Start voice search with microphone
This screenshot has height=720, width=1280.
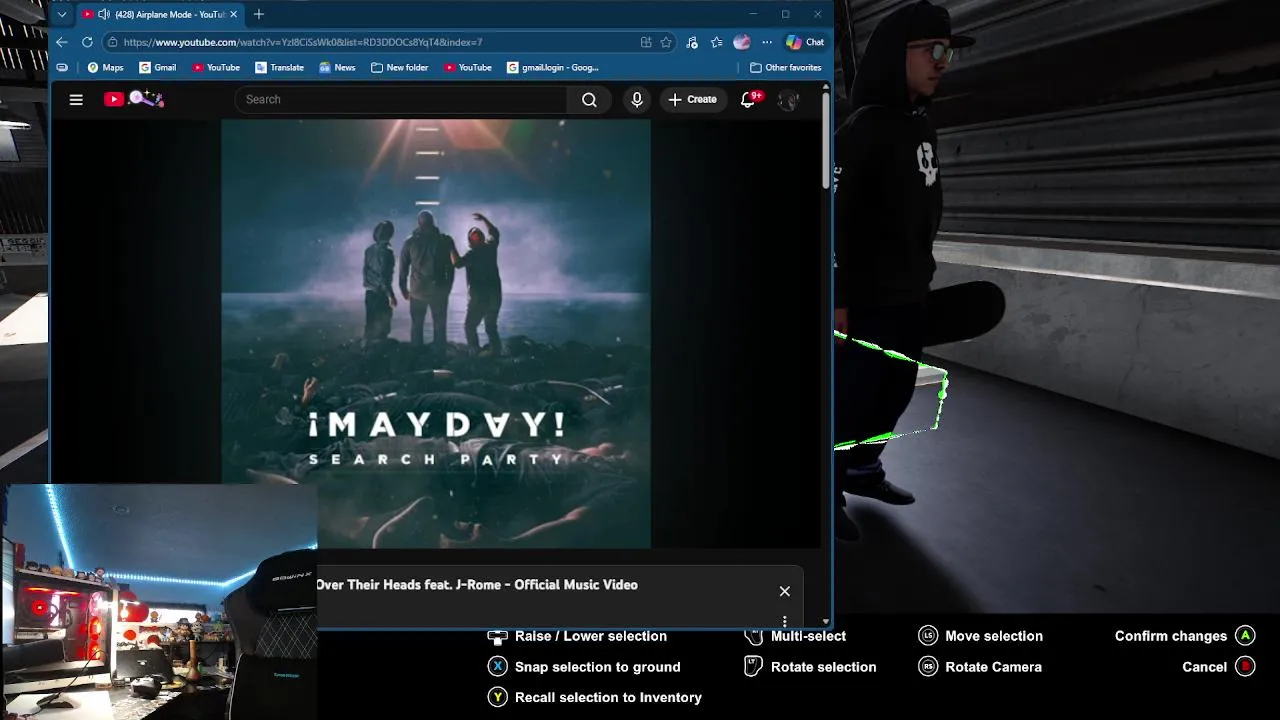[637, 99]
